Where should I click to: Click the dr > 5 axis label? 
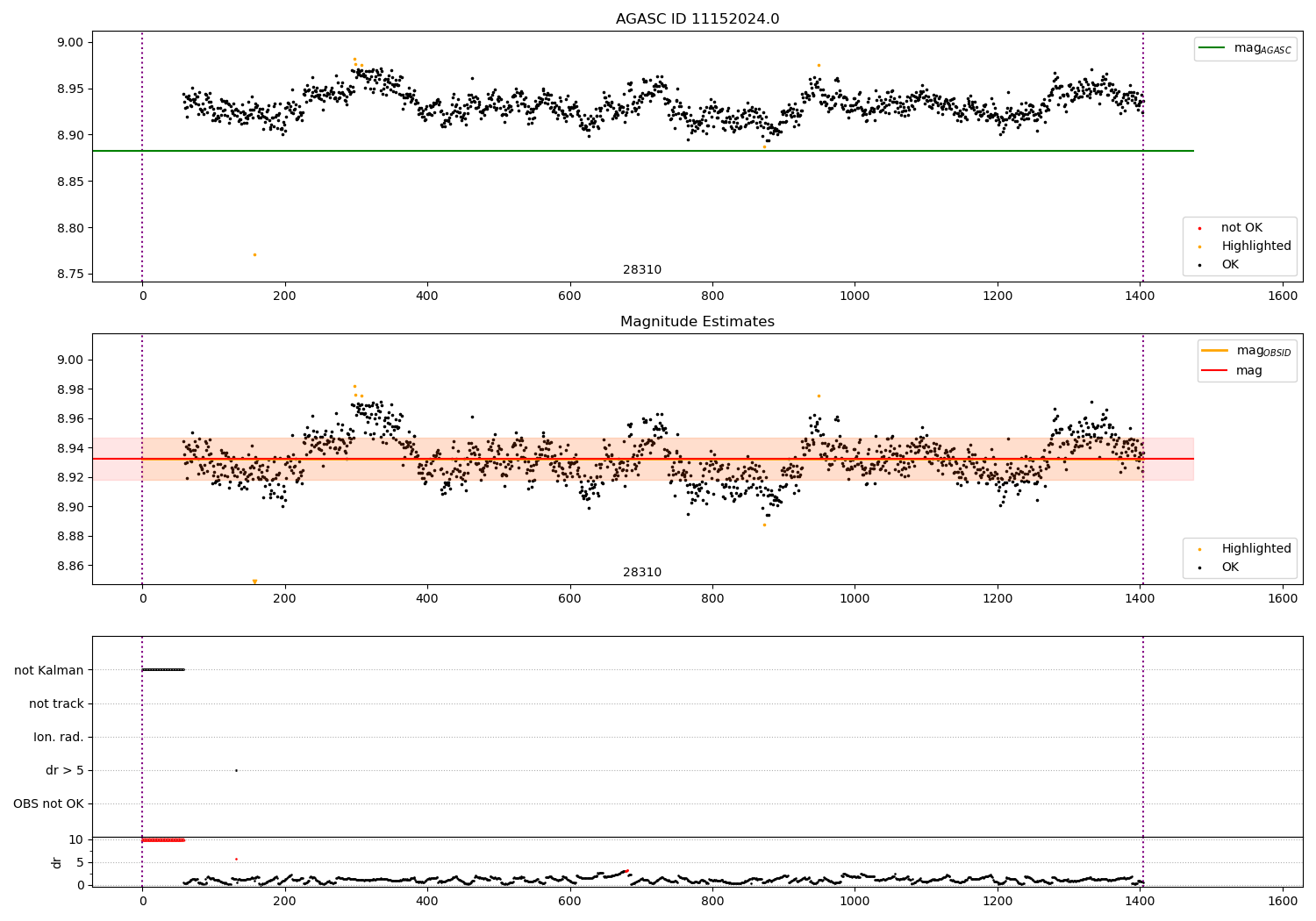coord(65,770)
